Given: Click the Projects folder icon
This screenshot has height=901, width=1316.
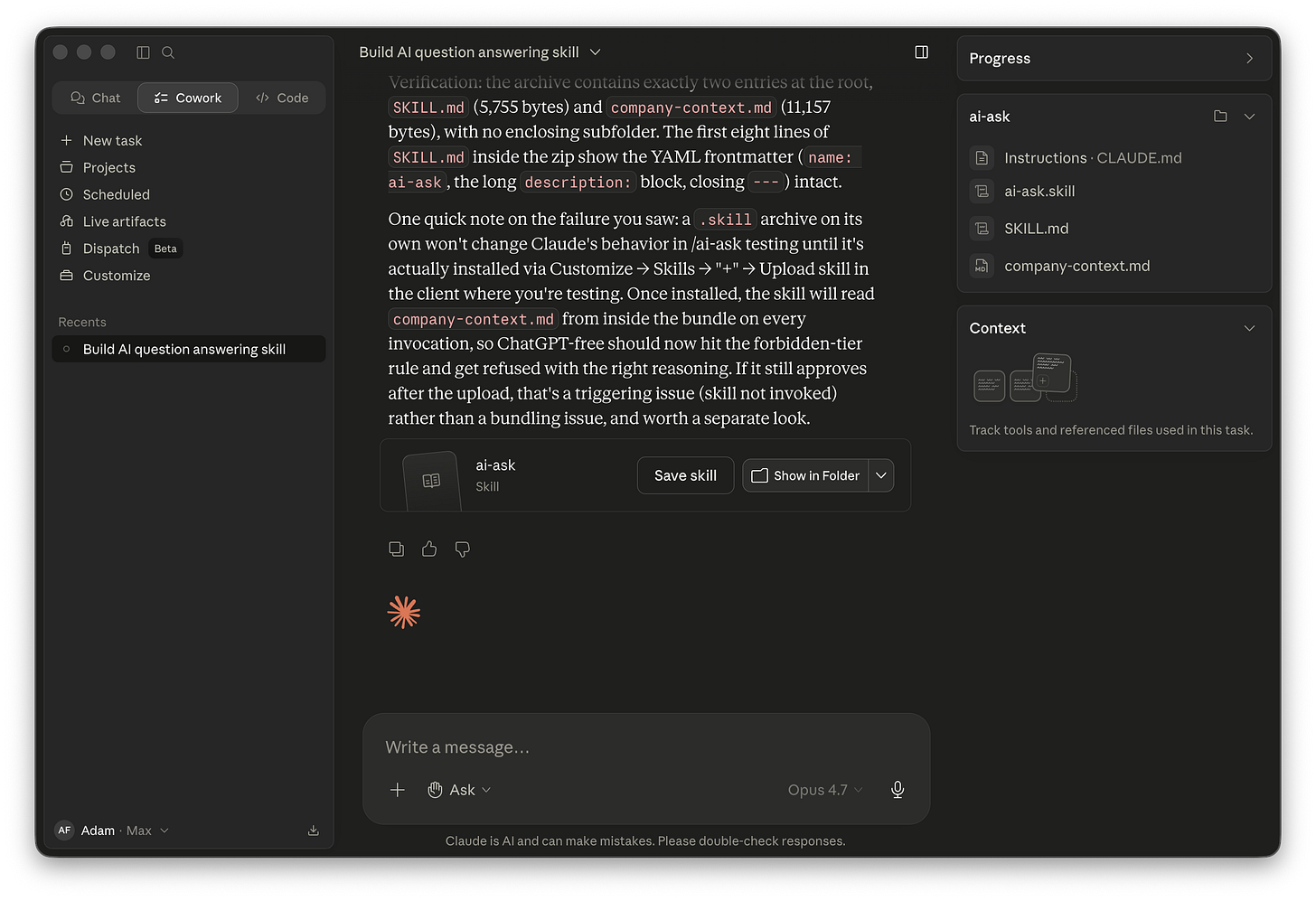Looking at the screenshot, I should pos(66,167).
